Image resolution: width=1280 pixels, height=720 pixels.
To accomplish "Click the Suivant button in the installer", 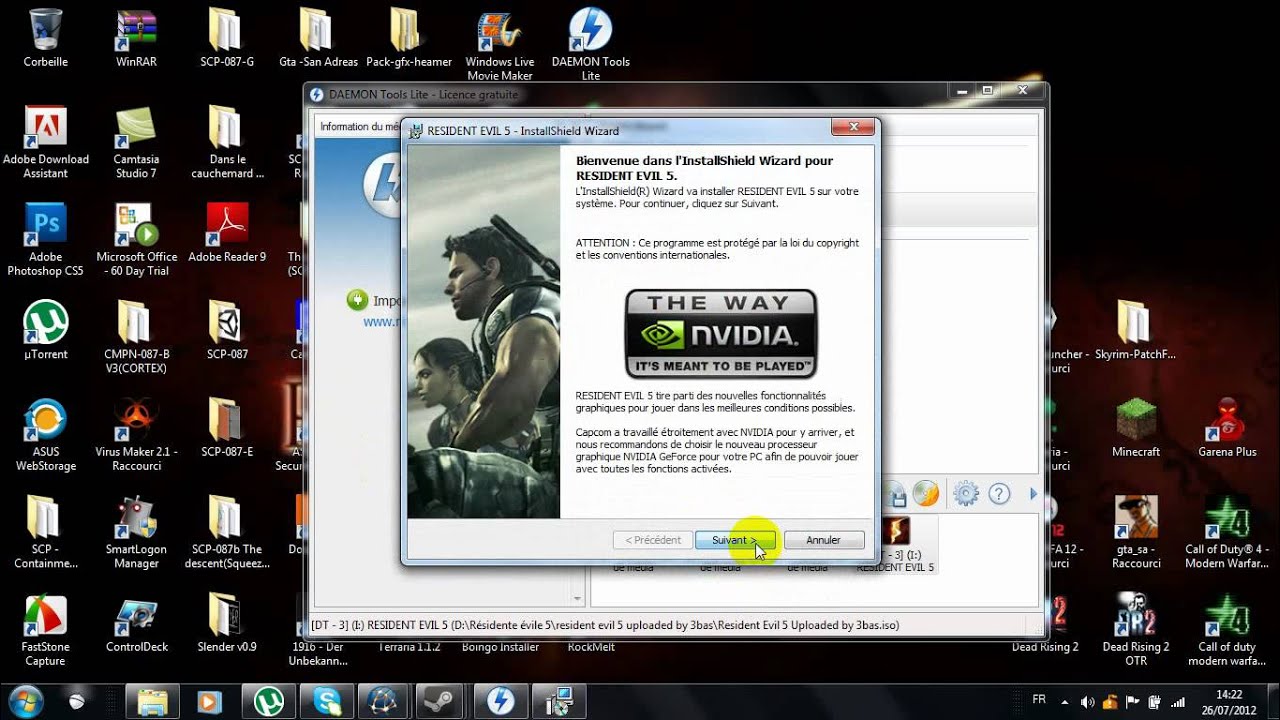I will (x=735, y=540).
